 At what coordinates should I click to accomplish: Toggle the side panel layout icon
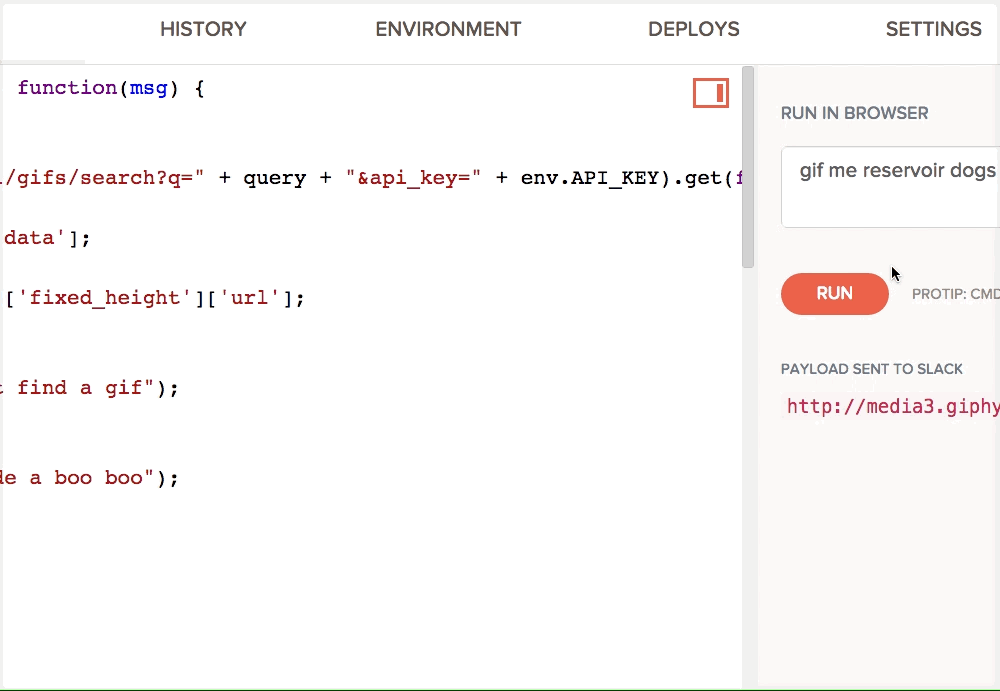[x=710, y=93]
